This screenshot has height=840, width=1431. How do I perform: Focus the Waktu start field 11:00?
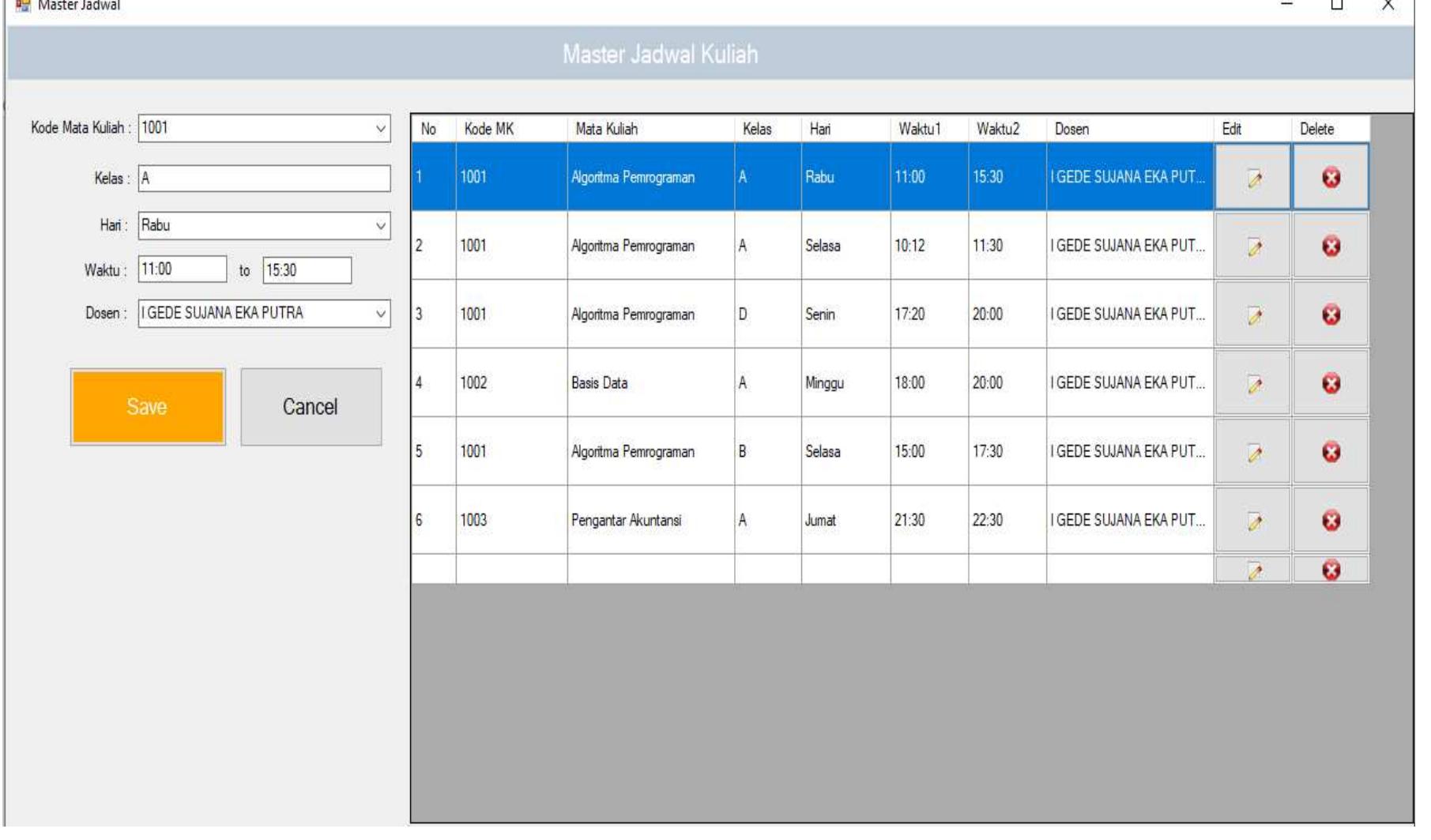pos(183,269)
